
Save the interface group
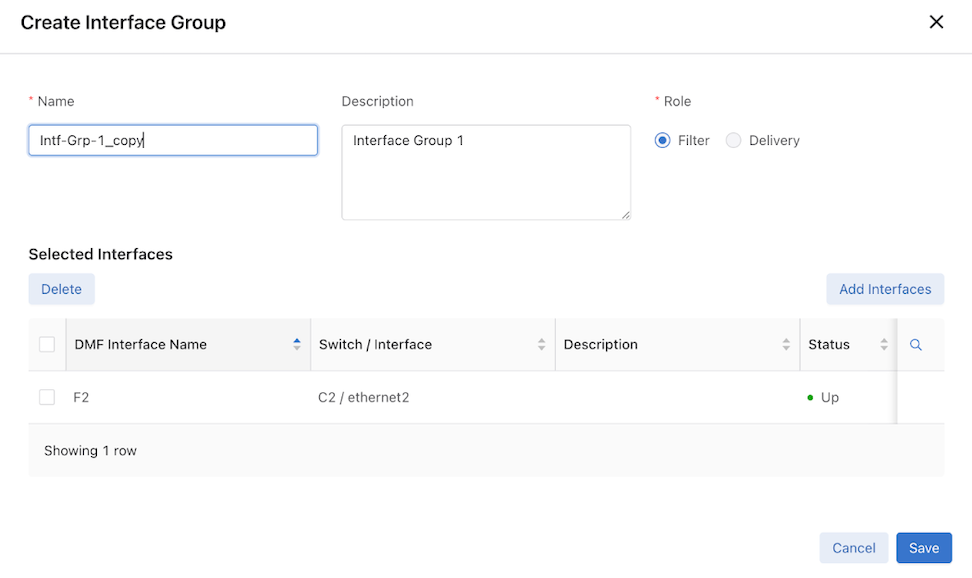(923, 548)
